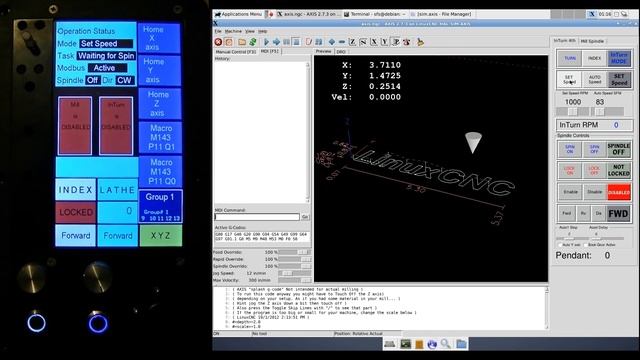
Task: Clear the live plot with the broom icon
Action: pyautogui.click(x=420, y=42)
